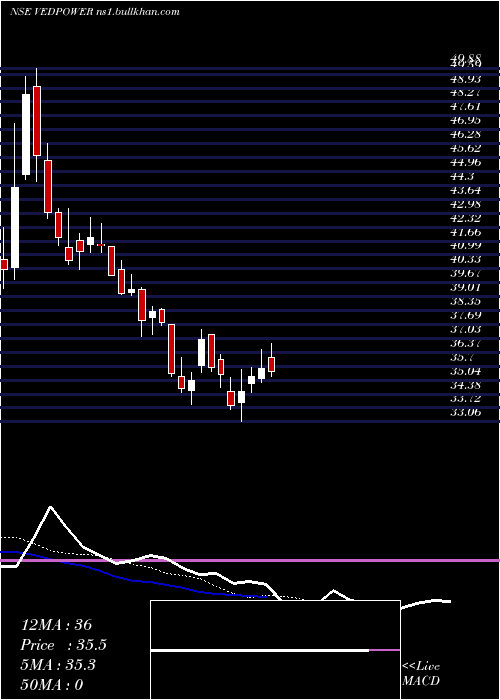Image resolution: width=500 pixels, height=700 pixels.
Task: Click the 37.69 price label
Action: coord(466,315)
